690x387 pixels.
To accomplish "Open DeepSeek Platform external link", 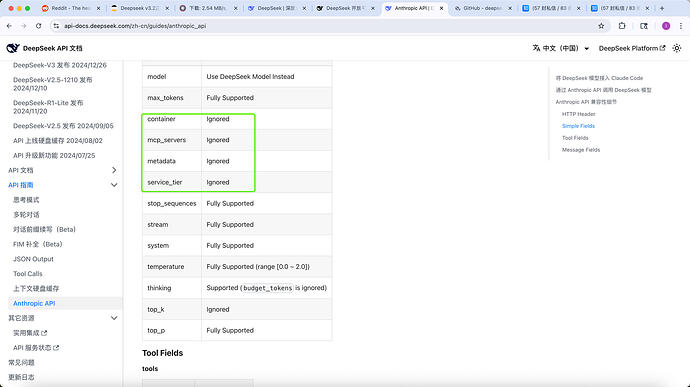I will tap(632, 48).
